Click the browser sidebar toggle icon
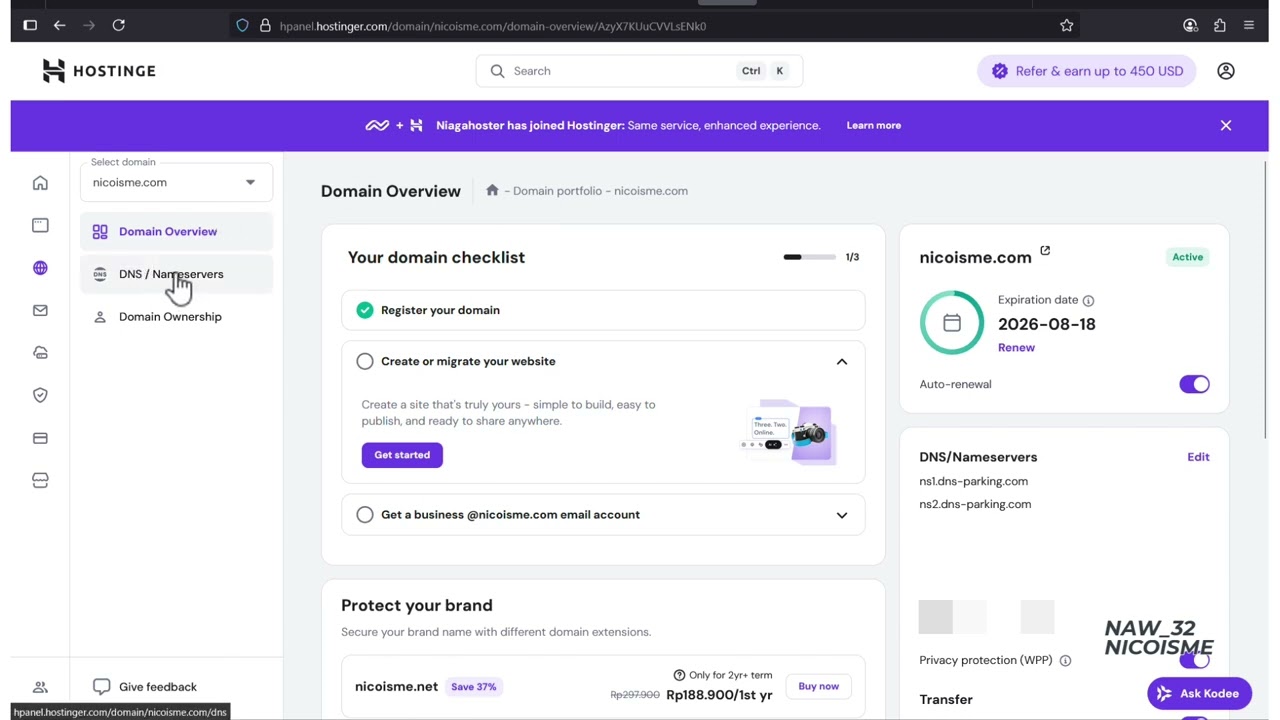The height and width of the screenshot is (720, 1280). coord(30,26)
